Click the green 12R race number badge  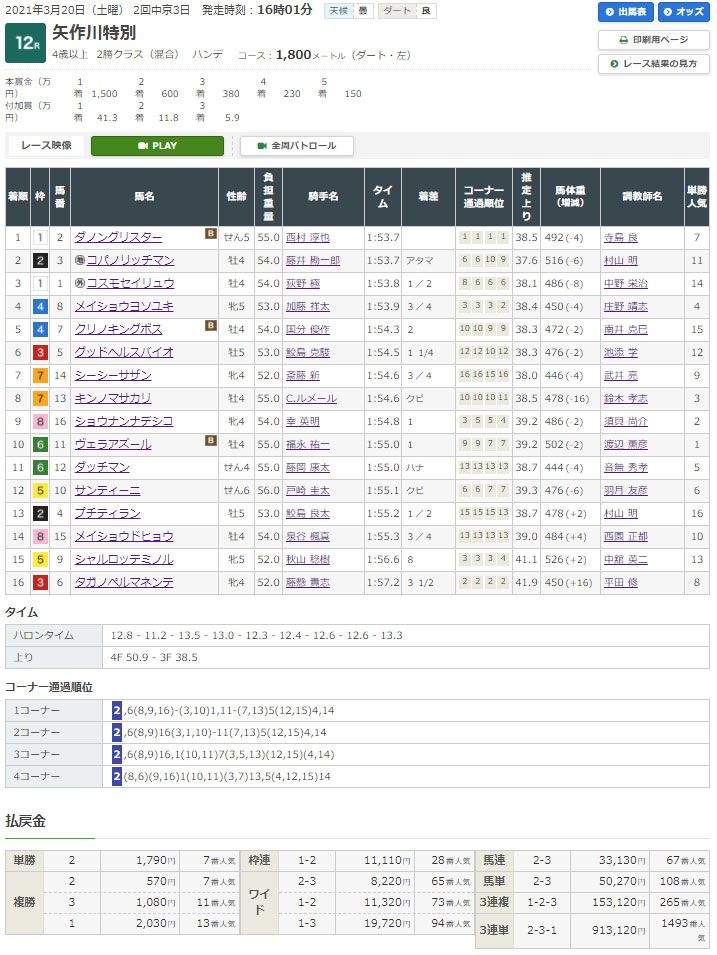24,44
